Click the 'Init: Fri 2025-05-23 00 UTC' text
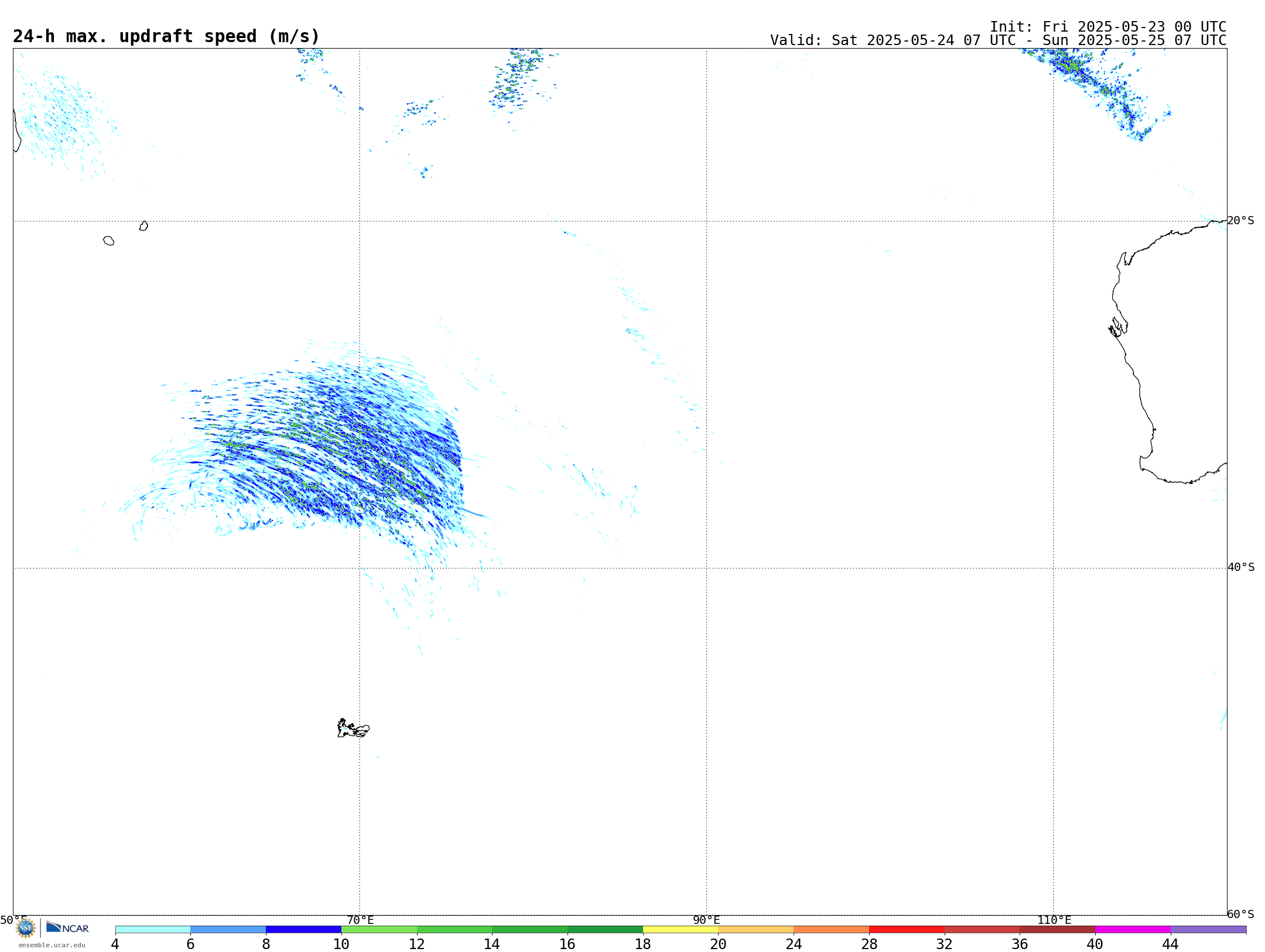 click(x=1108, y=27)
